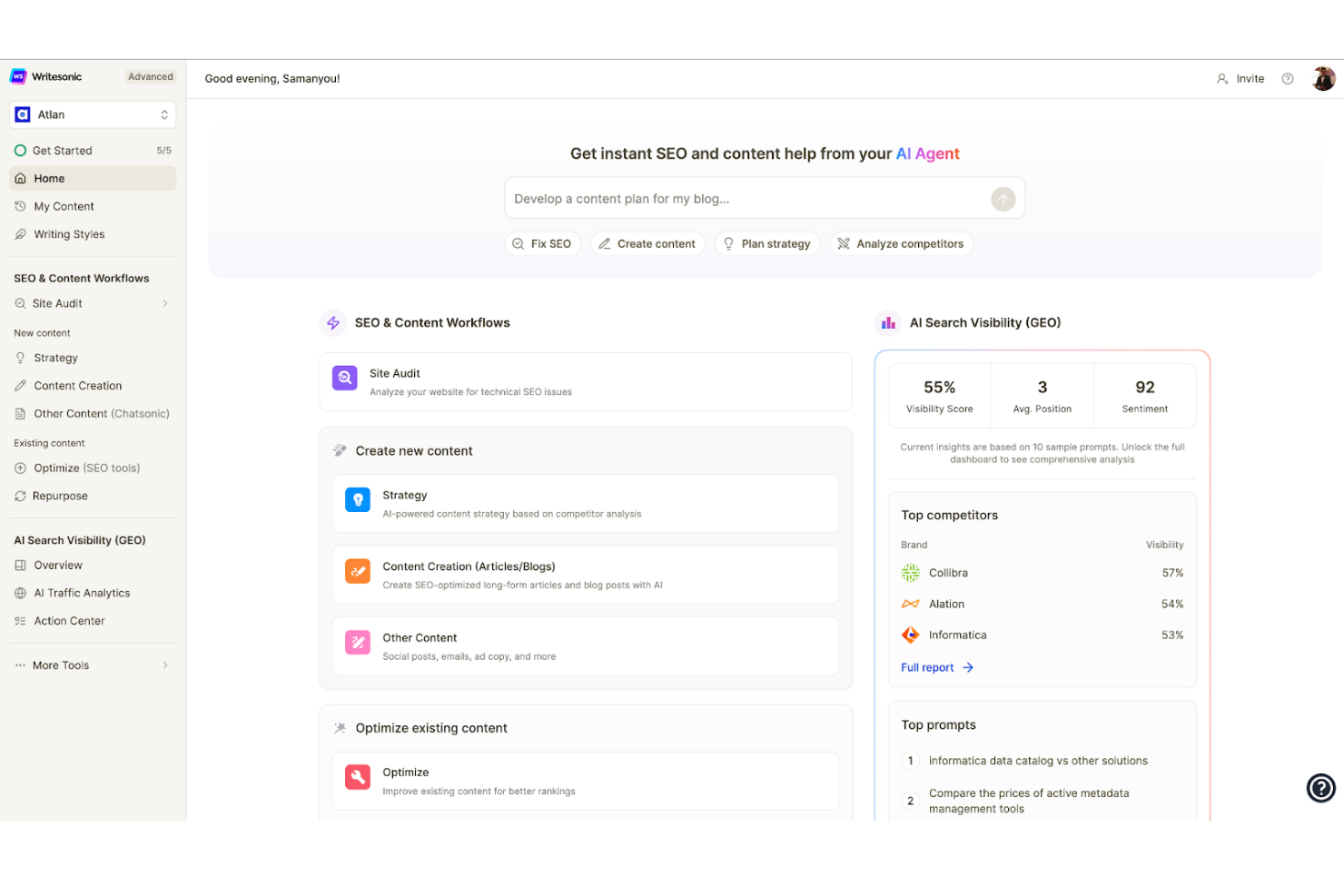
Task: Click the Site Audit sidebar icon
Action: coord(20,303)
